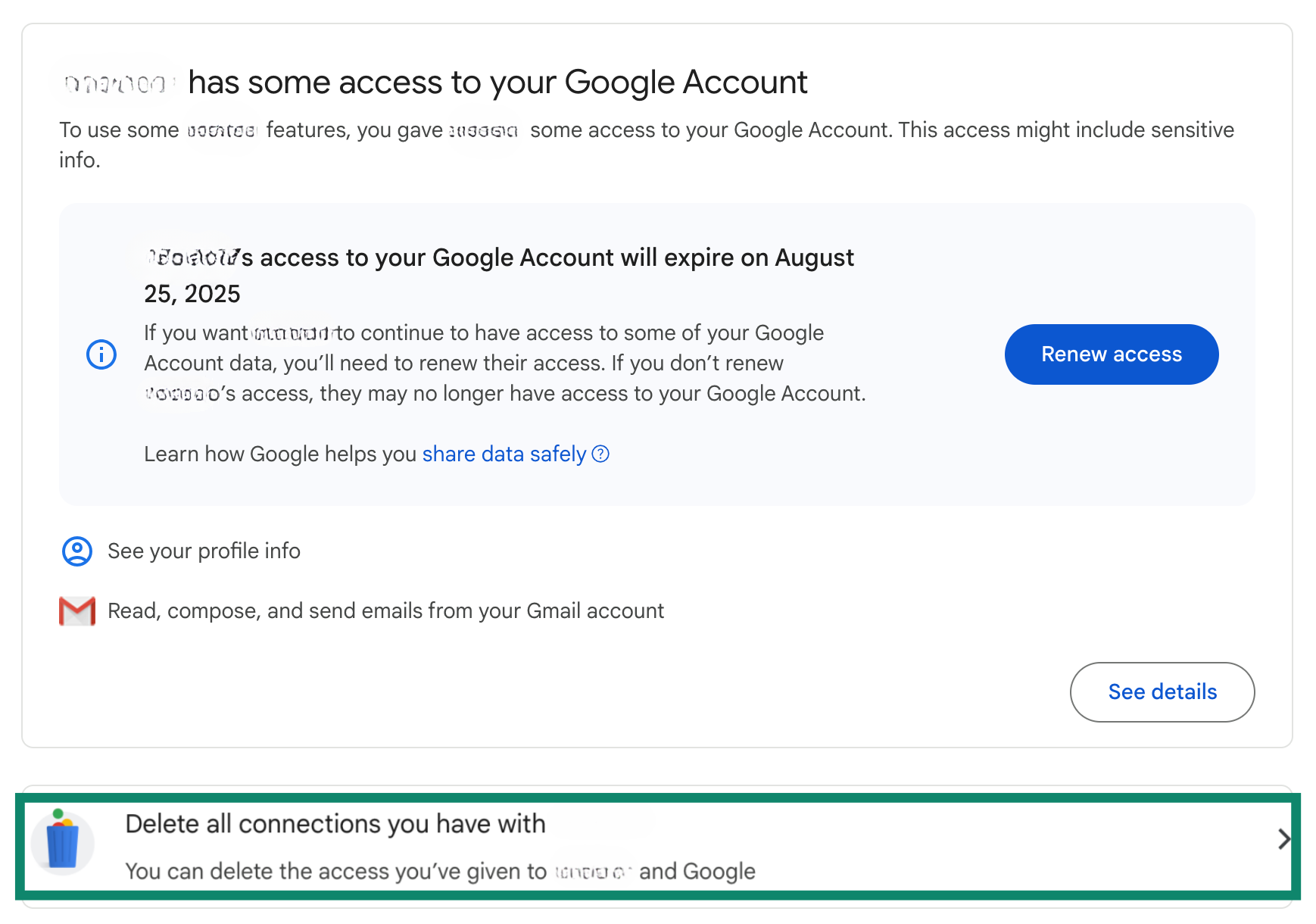Image resolution: width=1316 pixels, height=924 pixels.
Task: Click the colorful trash can icon
Action: click(63, 842)
